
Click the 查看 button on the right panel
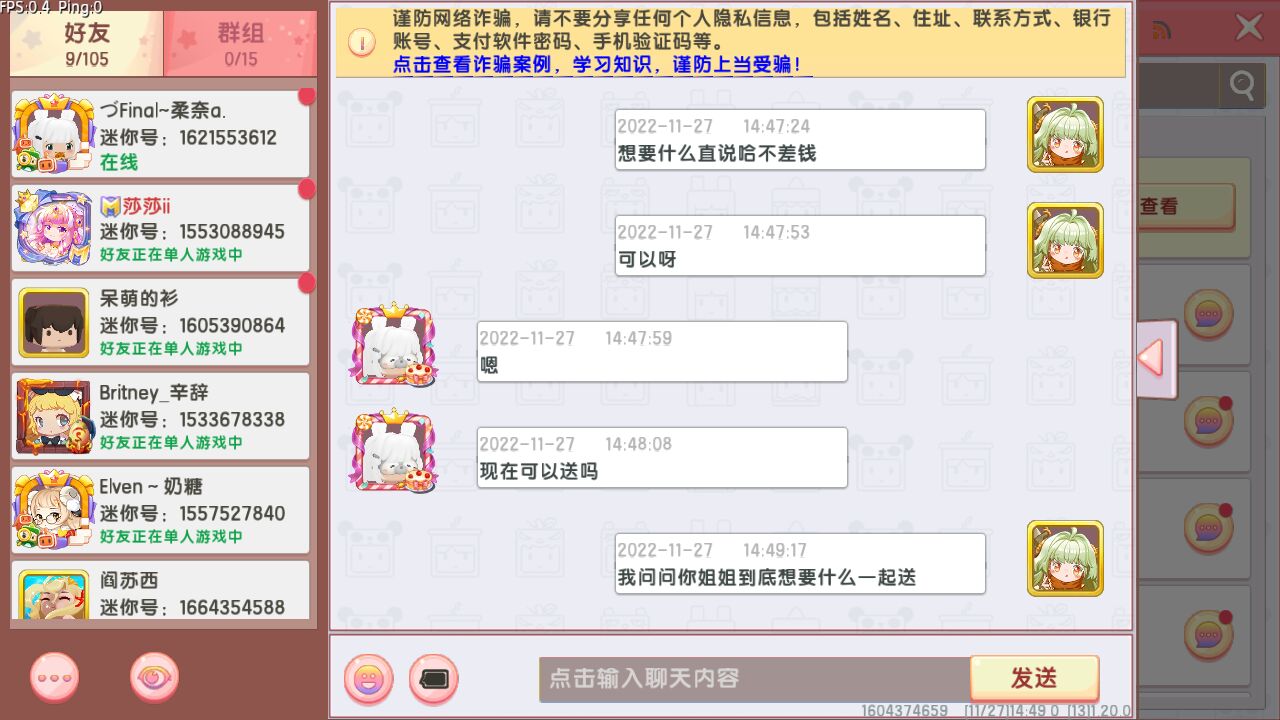coord(1186,206)
